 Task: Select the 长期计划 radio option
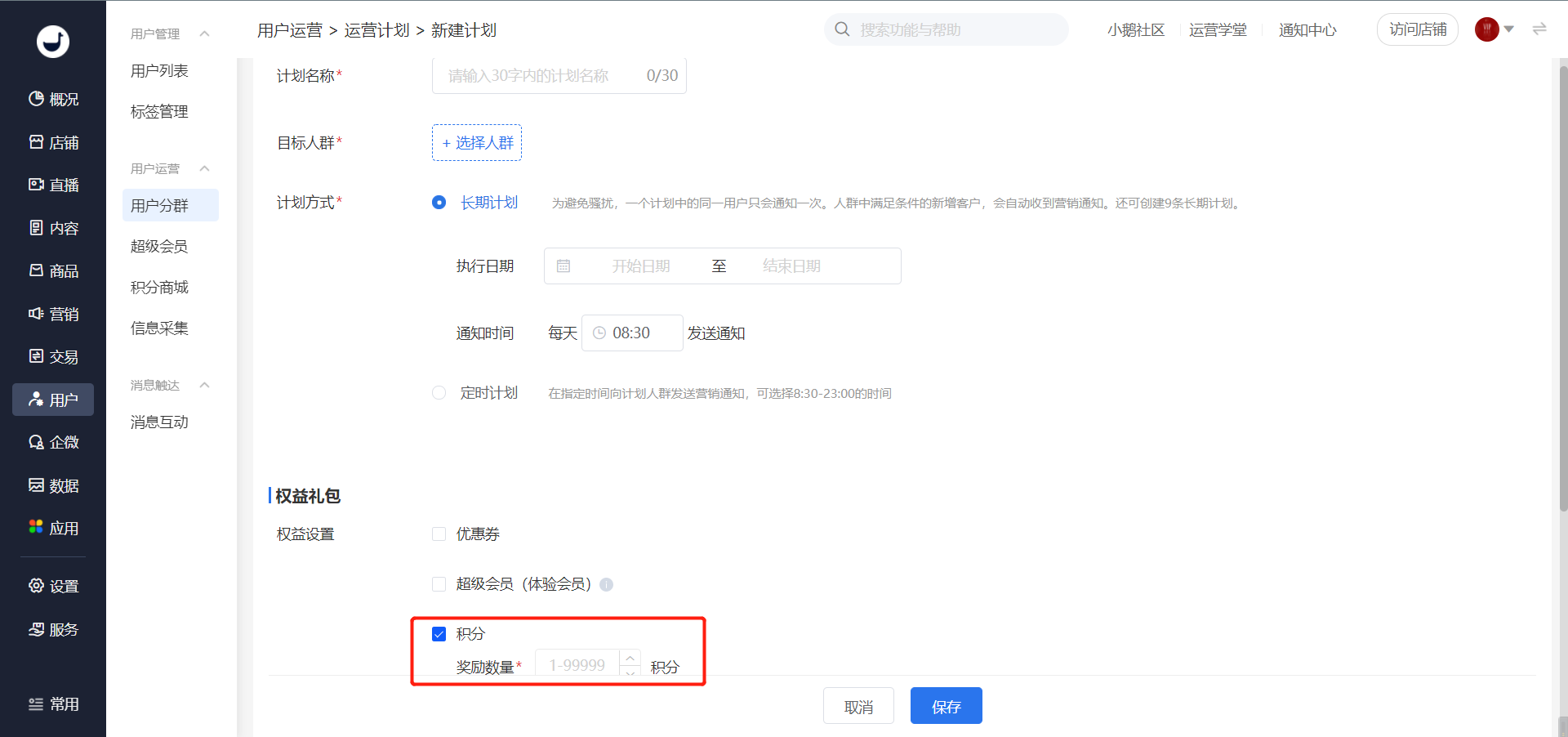point(439,203)
